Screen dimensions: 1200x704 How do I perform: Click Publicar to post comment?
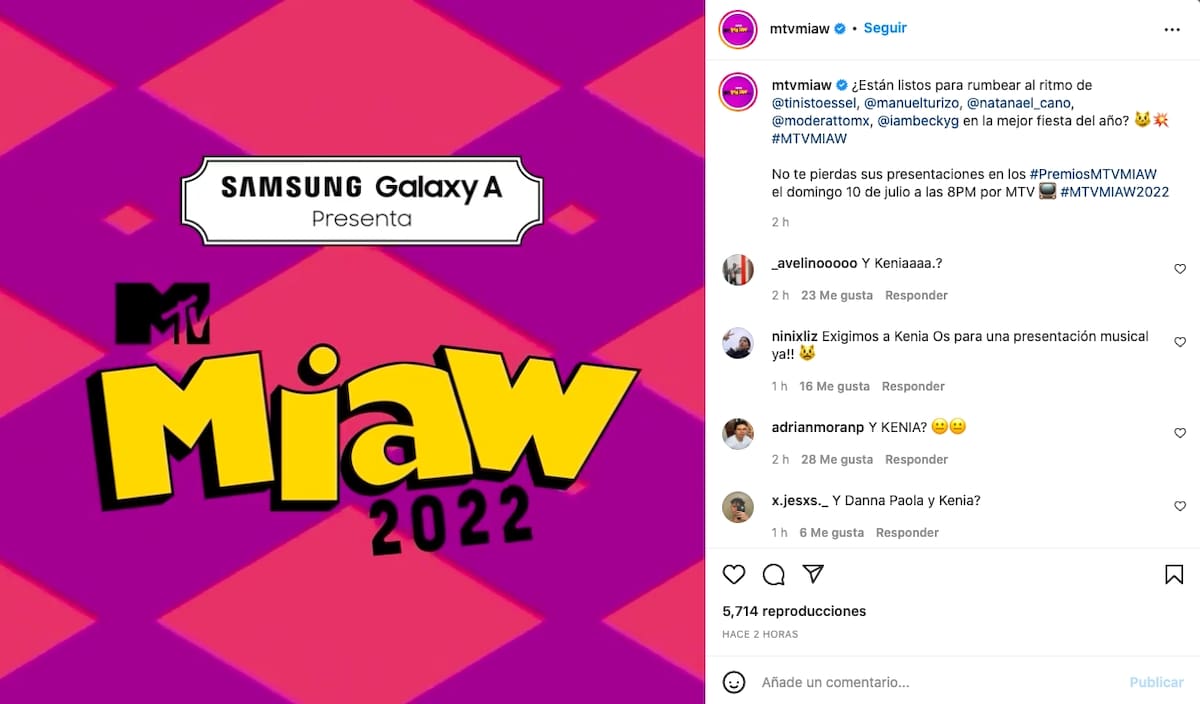(1156, 682)
